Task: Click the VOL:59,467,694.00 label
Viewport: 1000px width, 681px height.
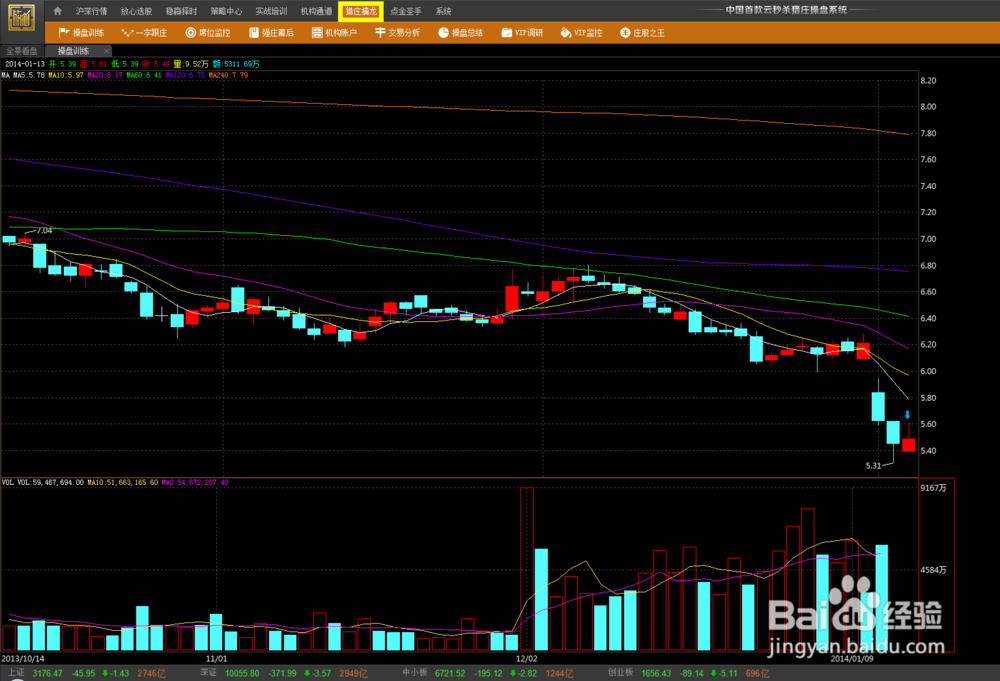Action: (50, 483)
